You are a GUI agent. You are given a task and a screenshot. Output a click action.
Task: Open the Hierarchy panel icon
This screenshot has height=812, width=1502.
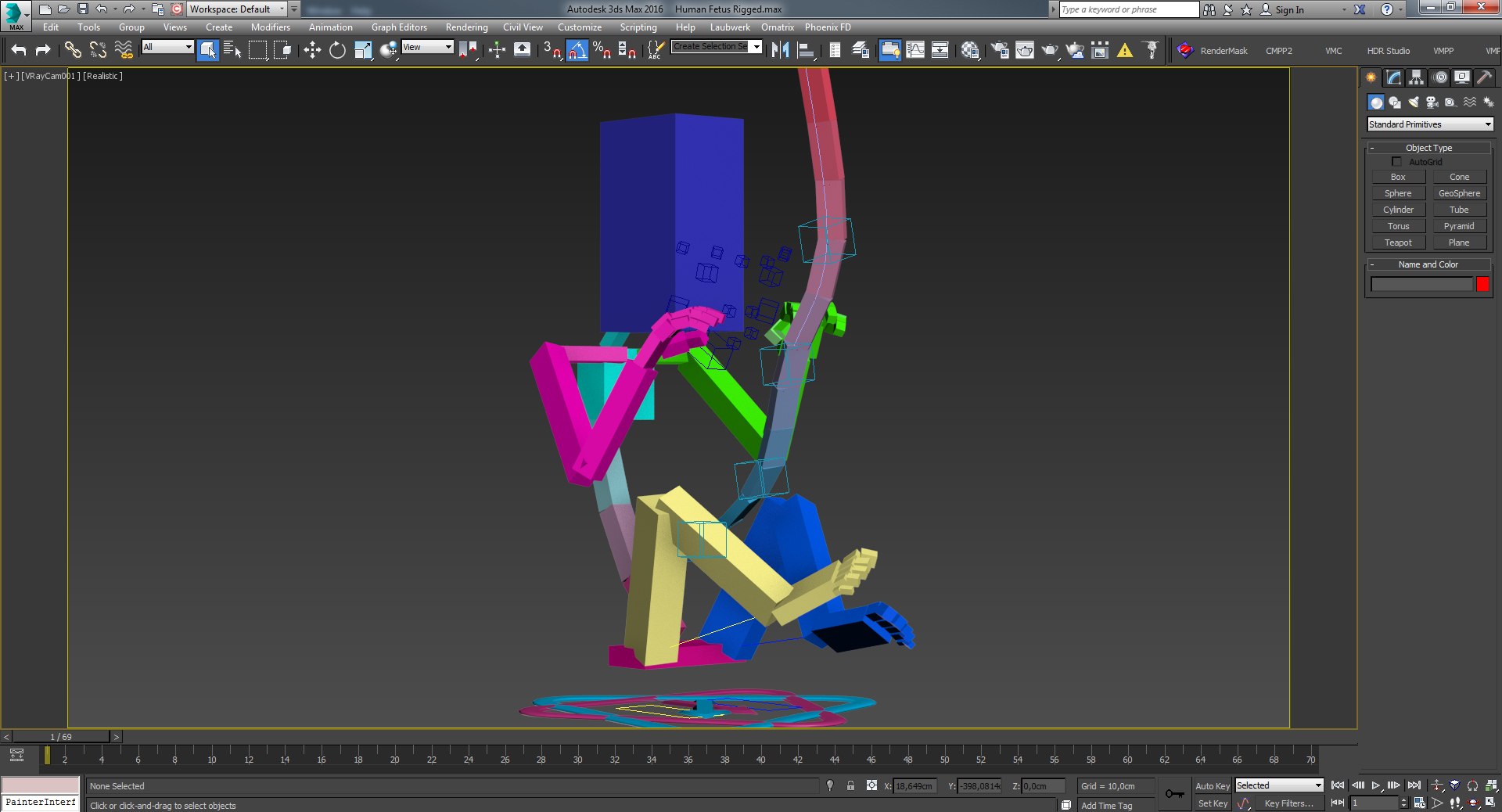tap(1416, 77)
